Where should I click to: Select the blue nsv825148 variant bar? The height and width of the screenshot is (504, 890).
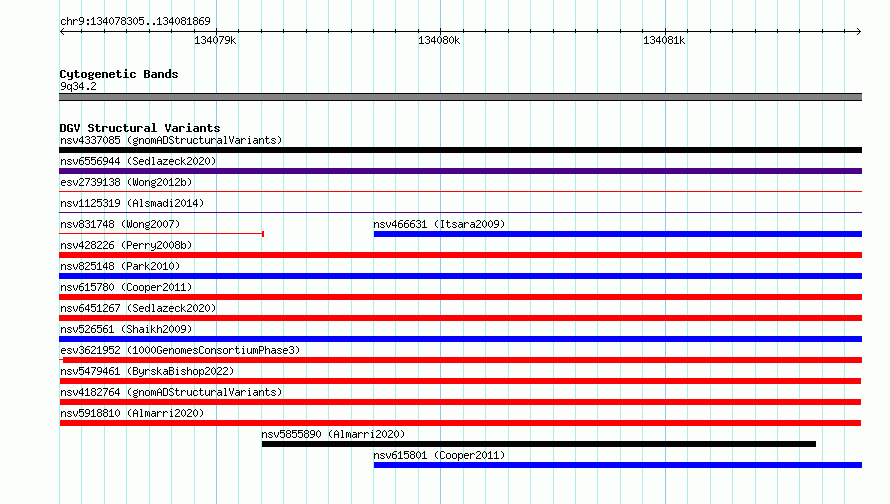click(460, 276)
